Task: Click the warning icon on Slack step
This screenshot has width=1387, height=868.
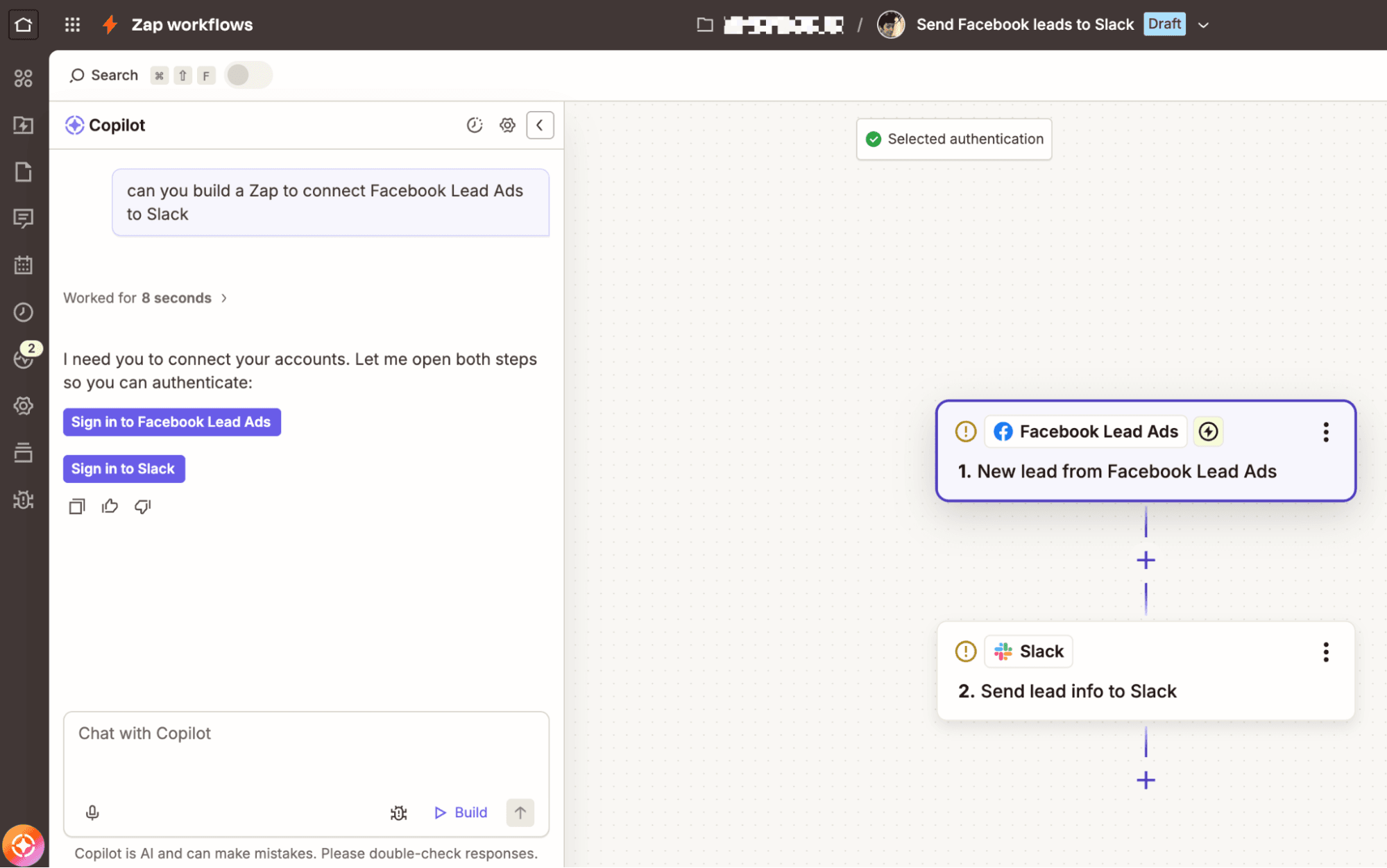Action: [x=966, y=652]
